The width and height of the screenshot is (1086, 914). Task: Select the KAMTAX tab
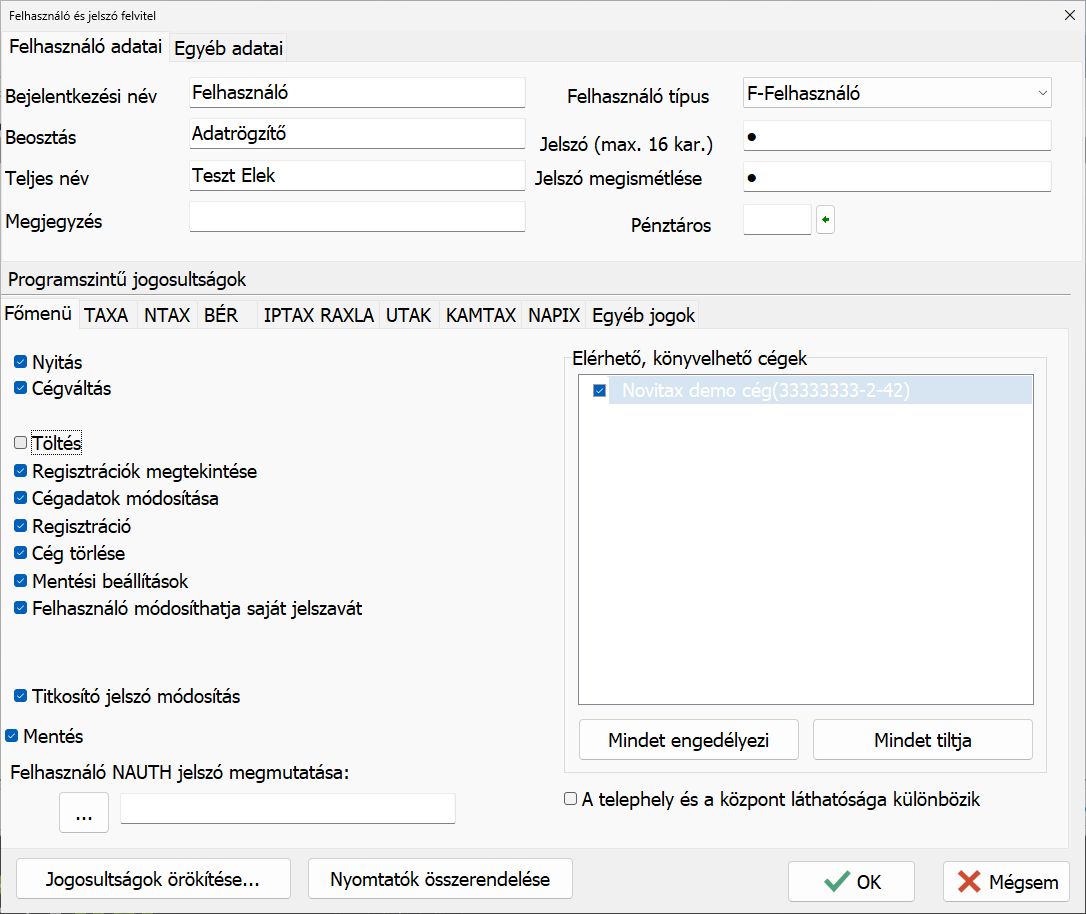pyautogui.click(x=481, y=315)
